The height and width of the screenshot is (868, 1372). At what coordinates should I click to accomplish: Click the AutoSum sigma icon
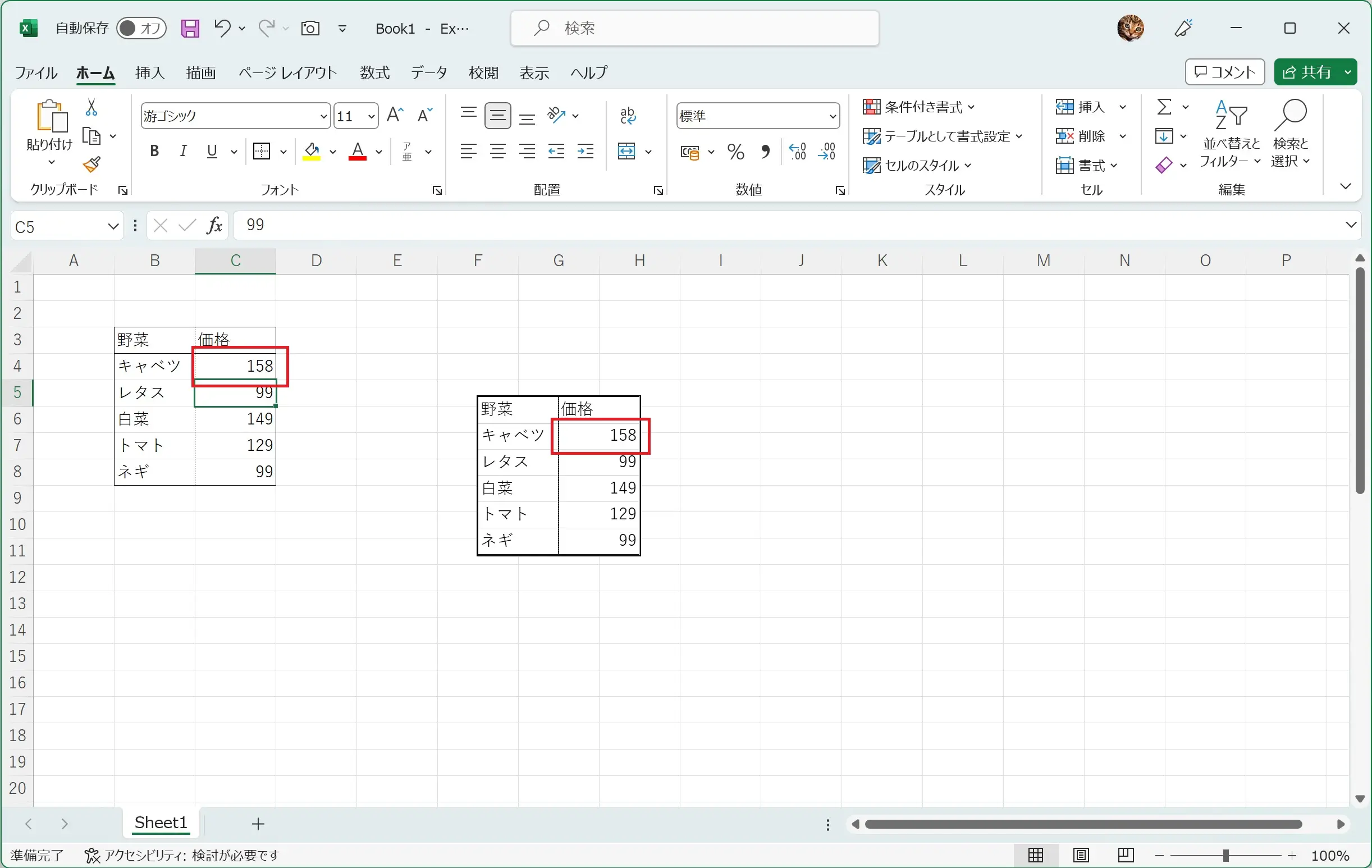coord(1164,107)
